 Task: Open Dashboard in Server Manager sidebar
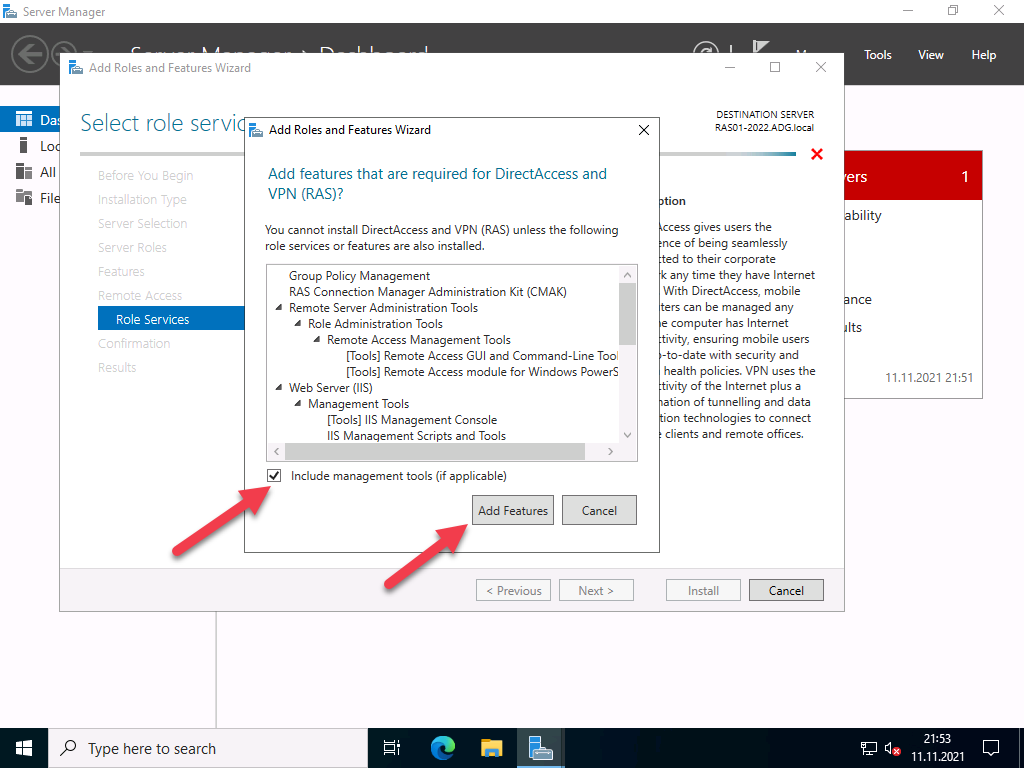tap(30, 120)
